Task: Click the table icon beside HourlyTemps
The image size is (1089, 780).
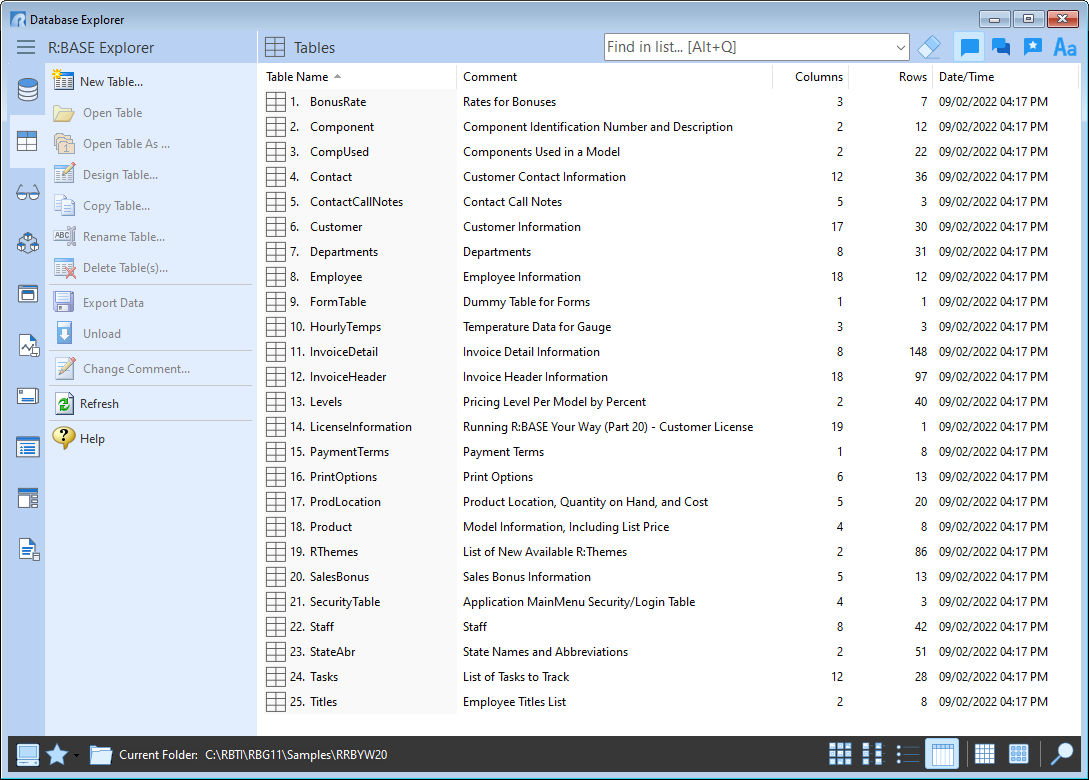Action: click(x=276, y=327)
